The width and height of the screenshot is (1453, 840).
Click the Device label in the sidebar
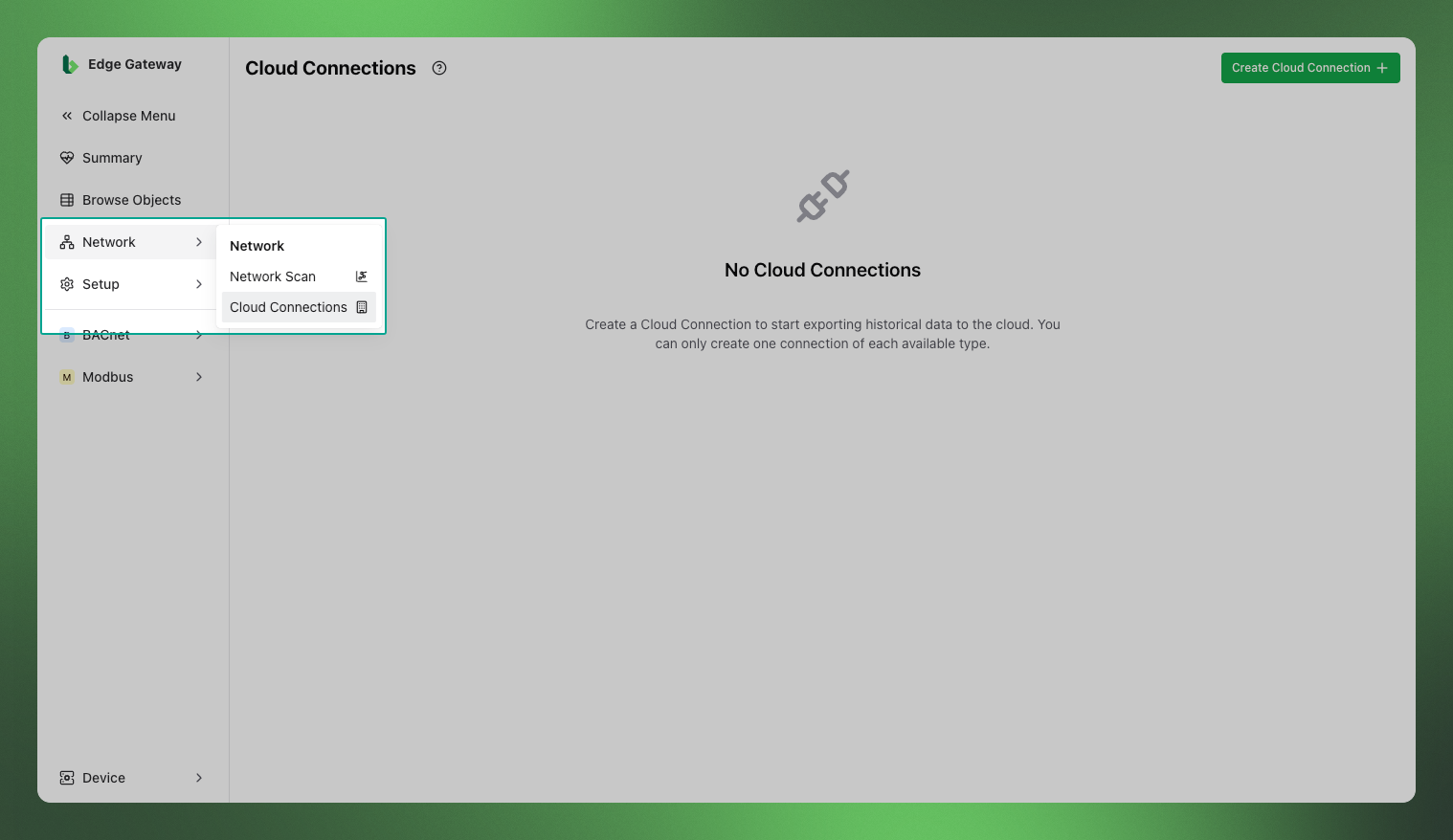[103, 778]
